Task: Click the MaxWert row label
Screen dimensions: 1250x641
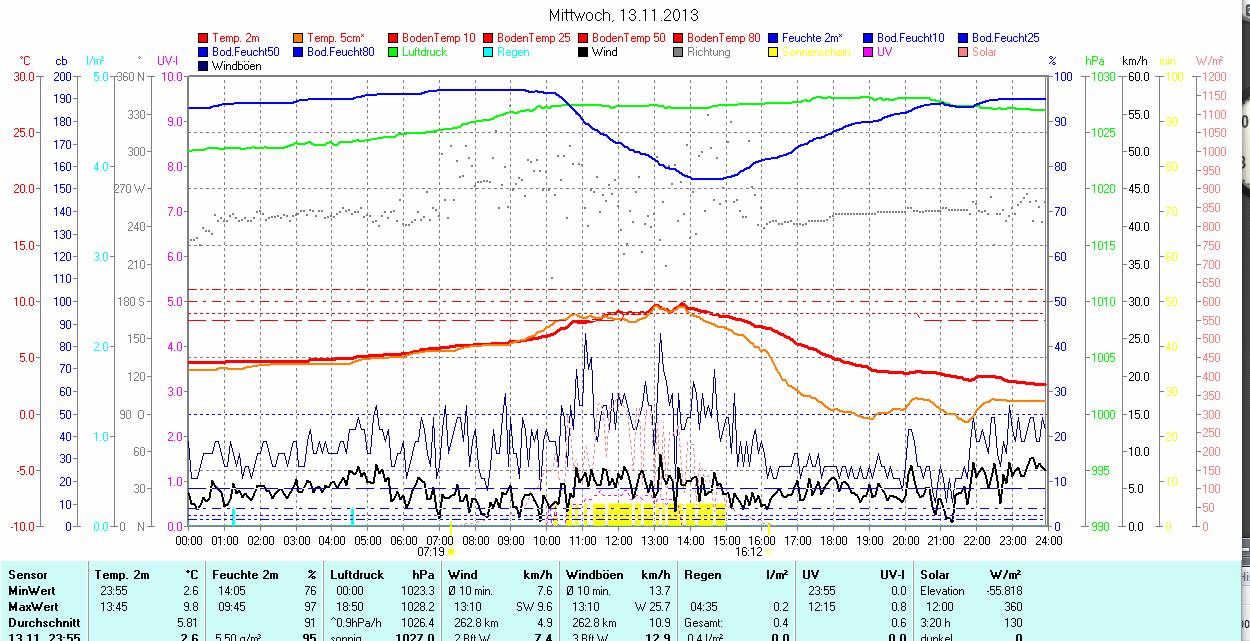Action: click(x=33, y=607)
